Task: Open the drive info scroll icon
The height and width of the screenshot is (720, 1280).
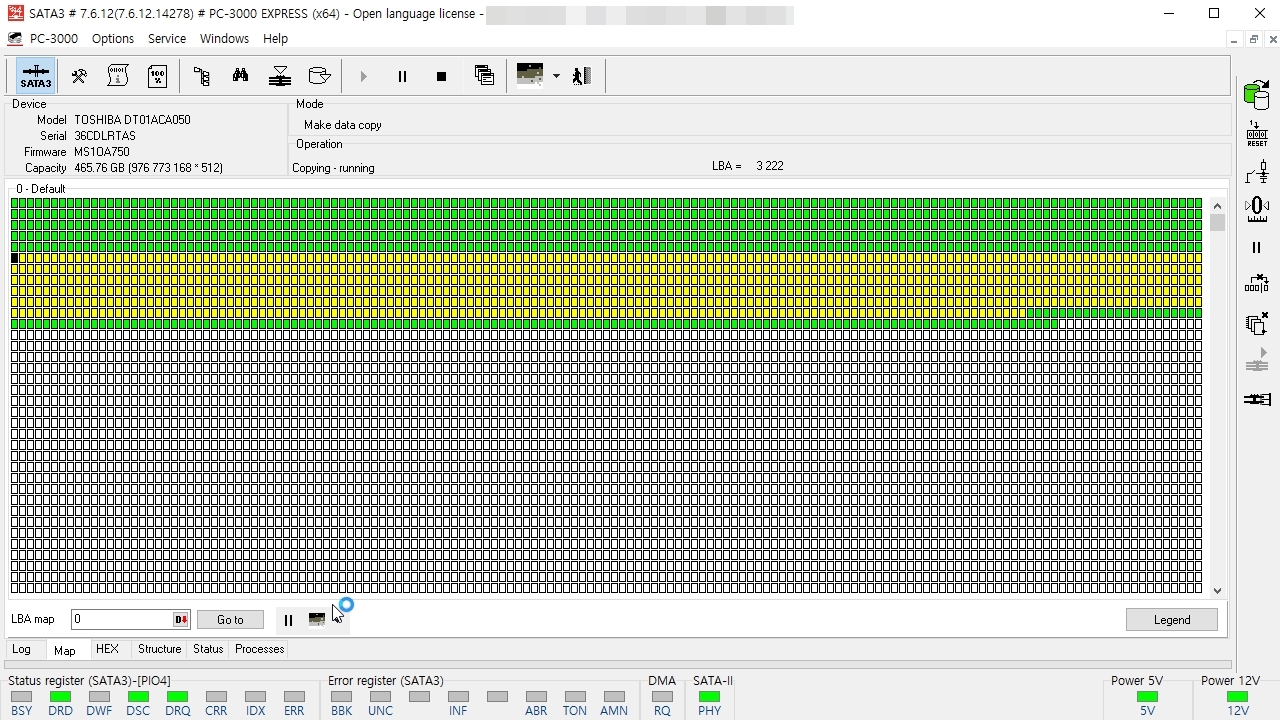Action: click(x=118, y=76)
